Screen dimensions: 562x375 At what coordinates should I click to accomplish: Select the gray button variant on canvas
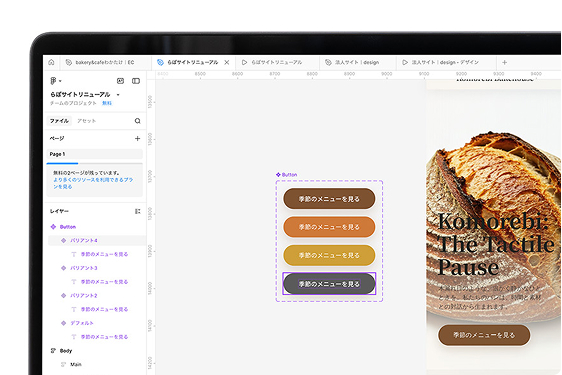coord(329,284)
